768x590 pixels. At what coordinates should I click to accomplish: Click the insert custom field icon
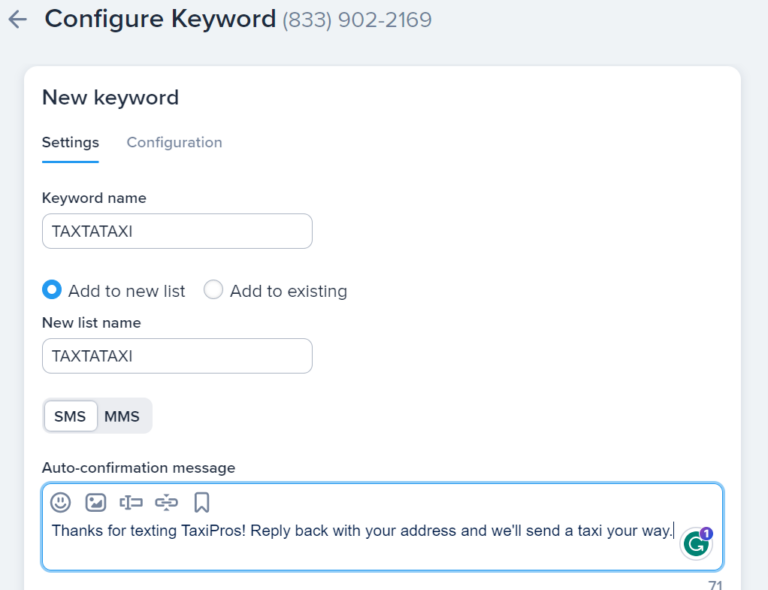point(131,502)
